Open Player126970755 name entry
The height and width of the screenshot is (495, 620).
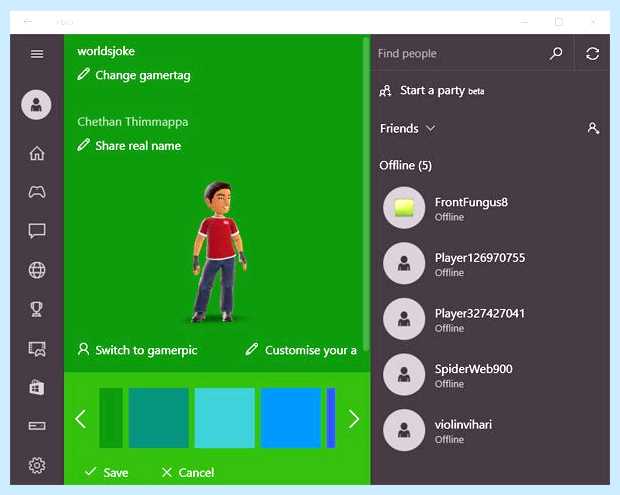[x=480, y=258]
